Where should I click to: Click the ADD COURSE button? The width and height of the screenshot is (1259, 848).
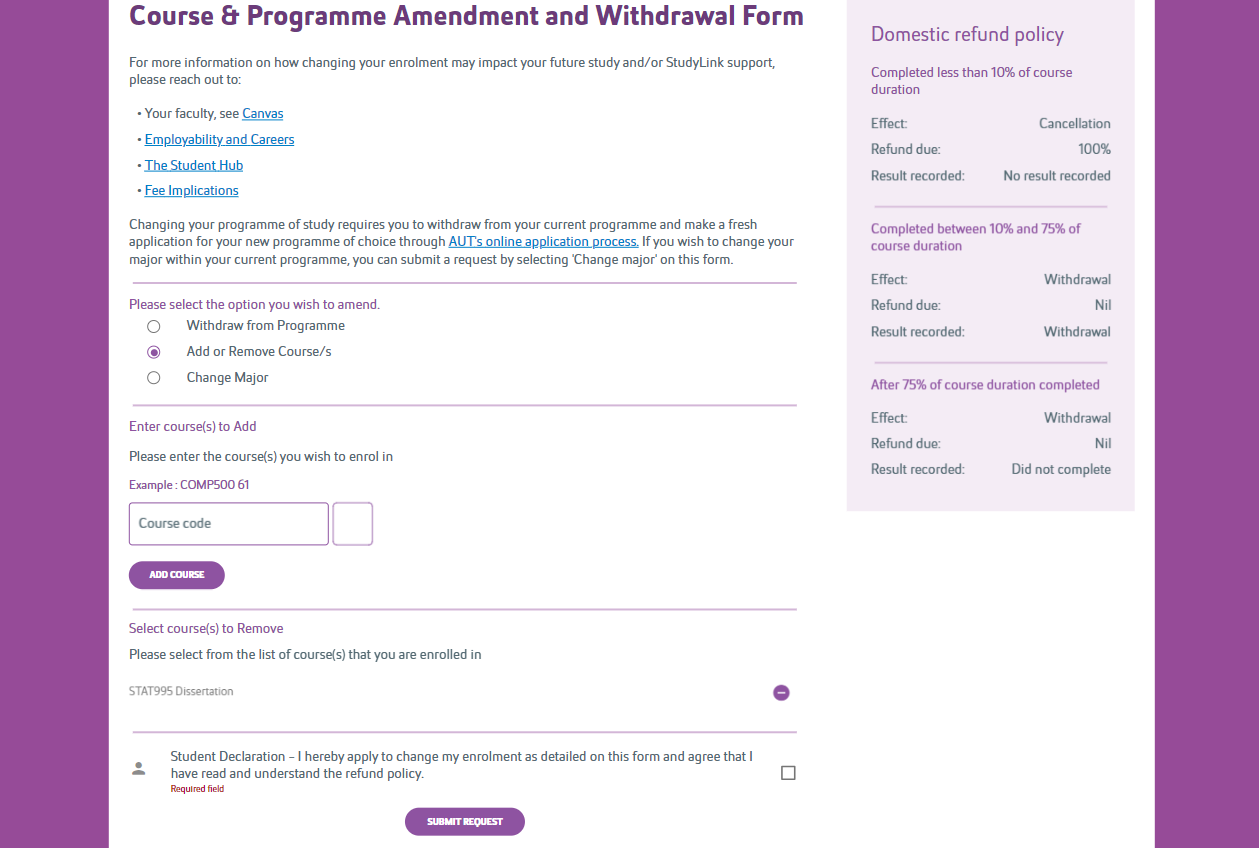176,575
